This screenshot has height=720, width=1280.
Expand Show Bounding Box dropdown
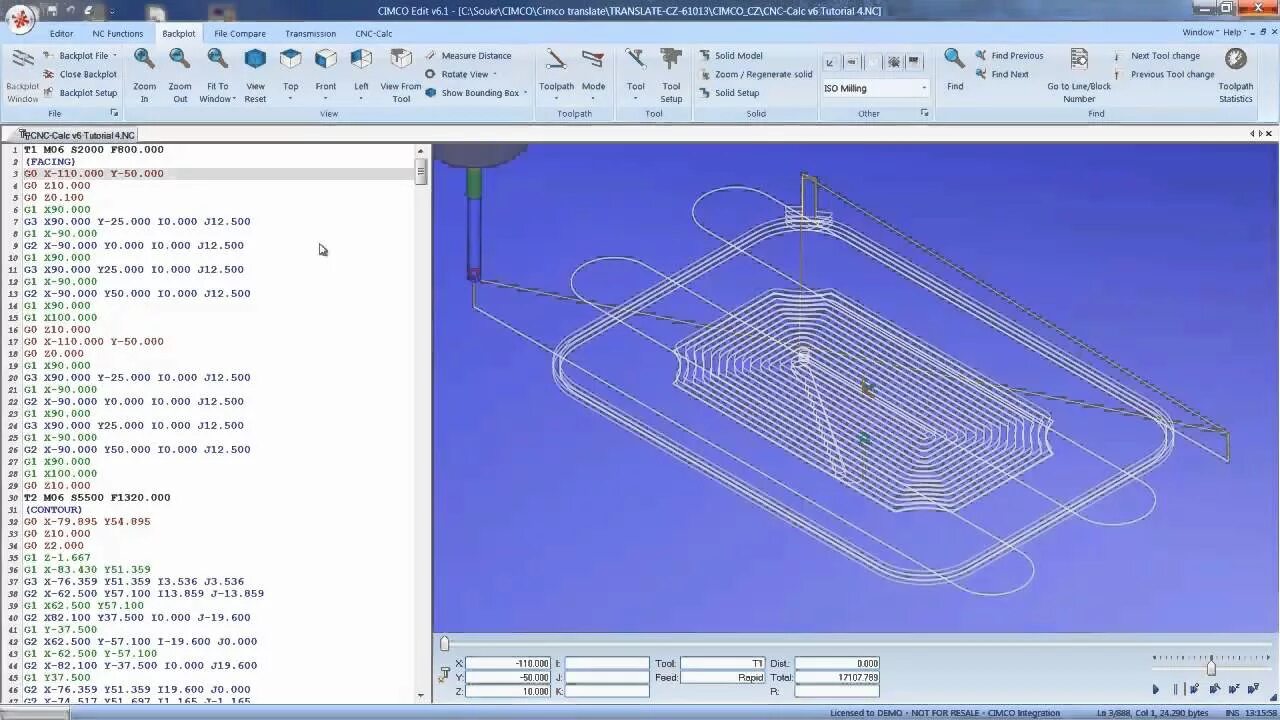[x=525, y=93]
